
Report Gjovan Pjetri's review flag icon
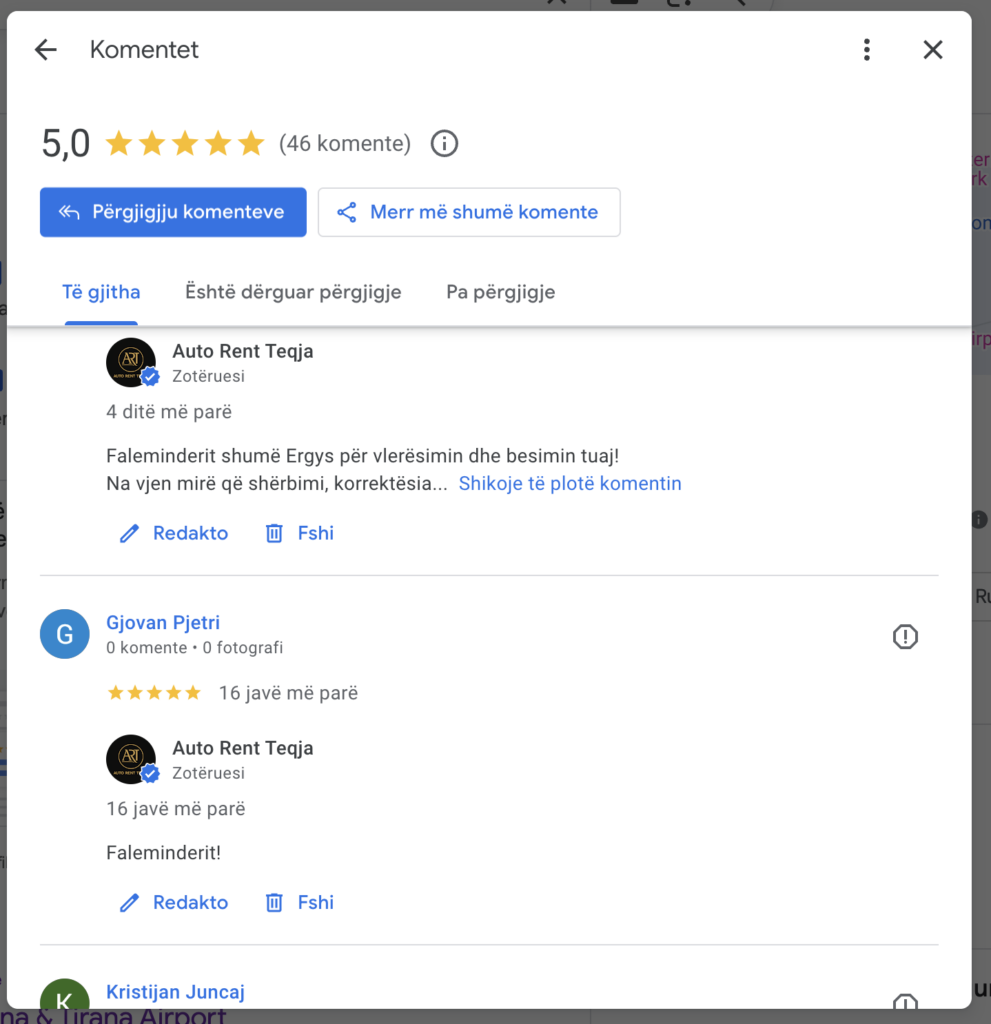tap(905, 637)
